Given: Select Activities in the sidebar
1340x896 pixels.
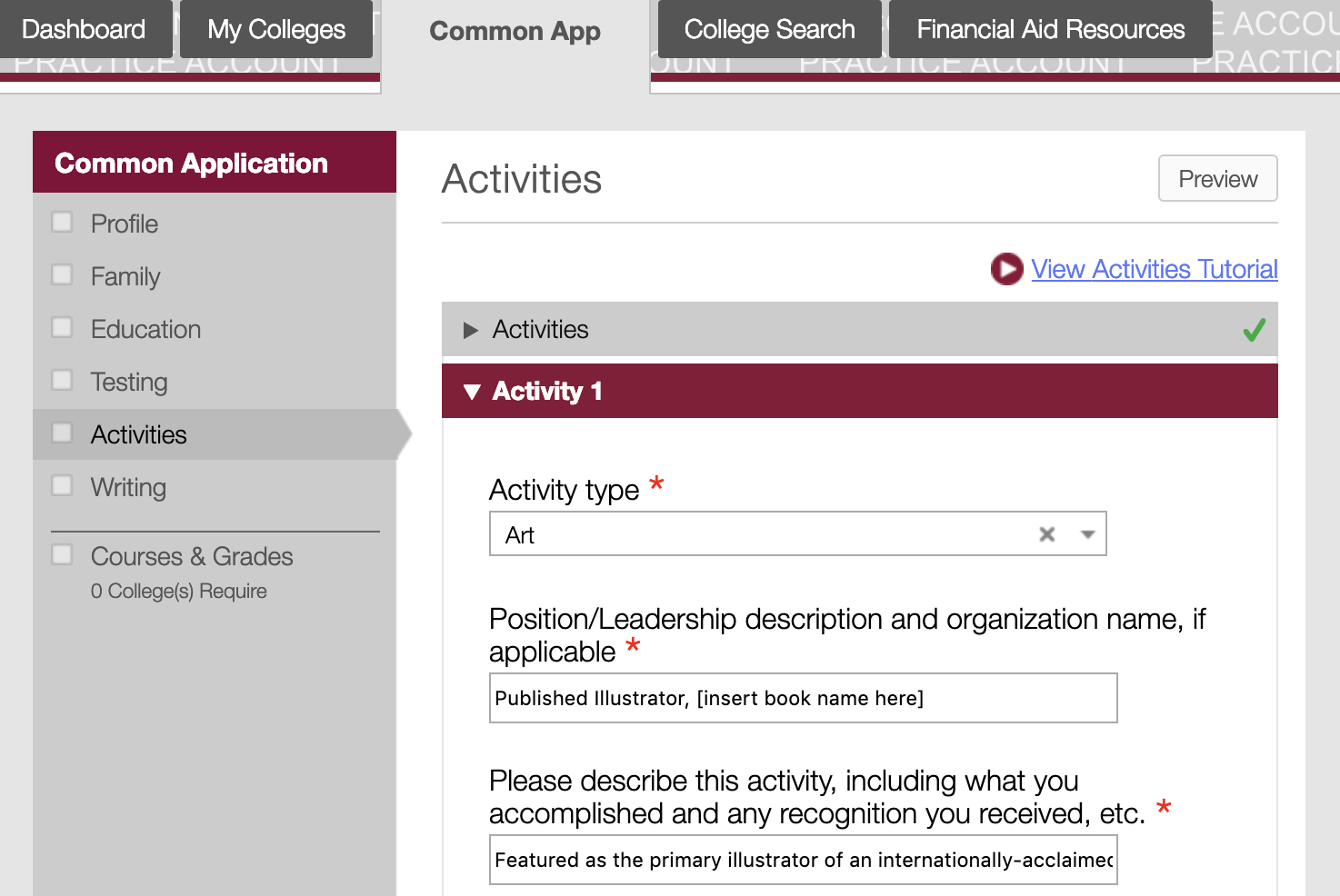Looking at the screenshot, I should pos(138,434).
